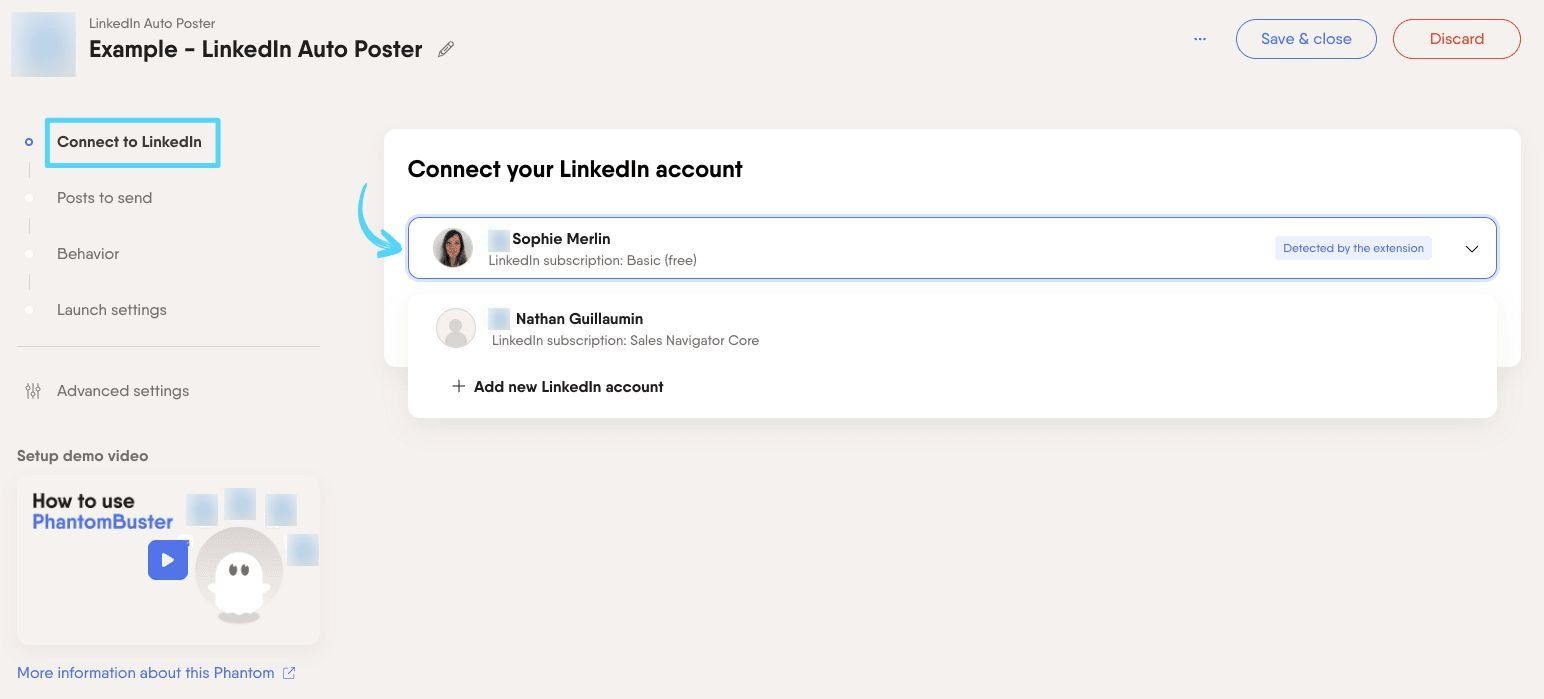Choose the Nathan Guillaumin account

tap(952, 328)
